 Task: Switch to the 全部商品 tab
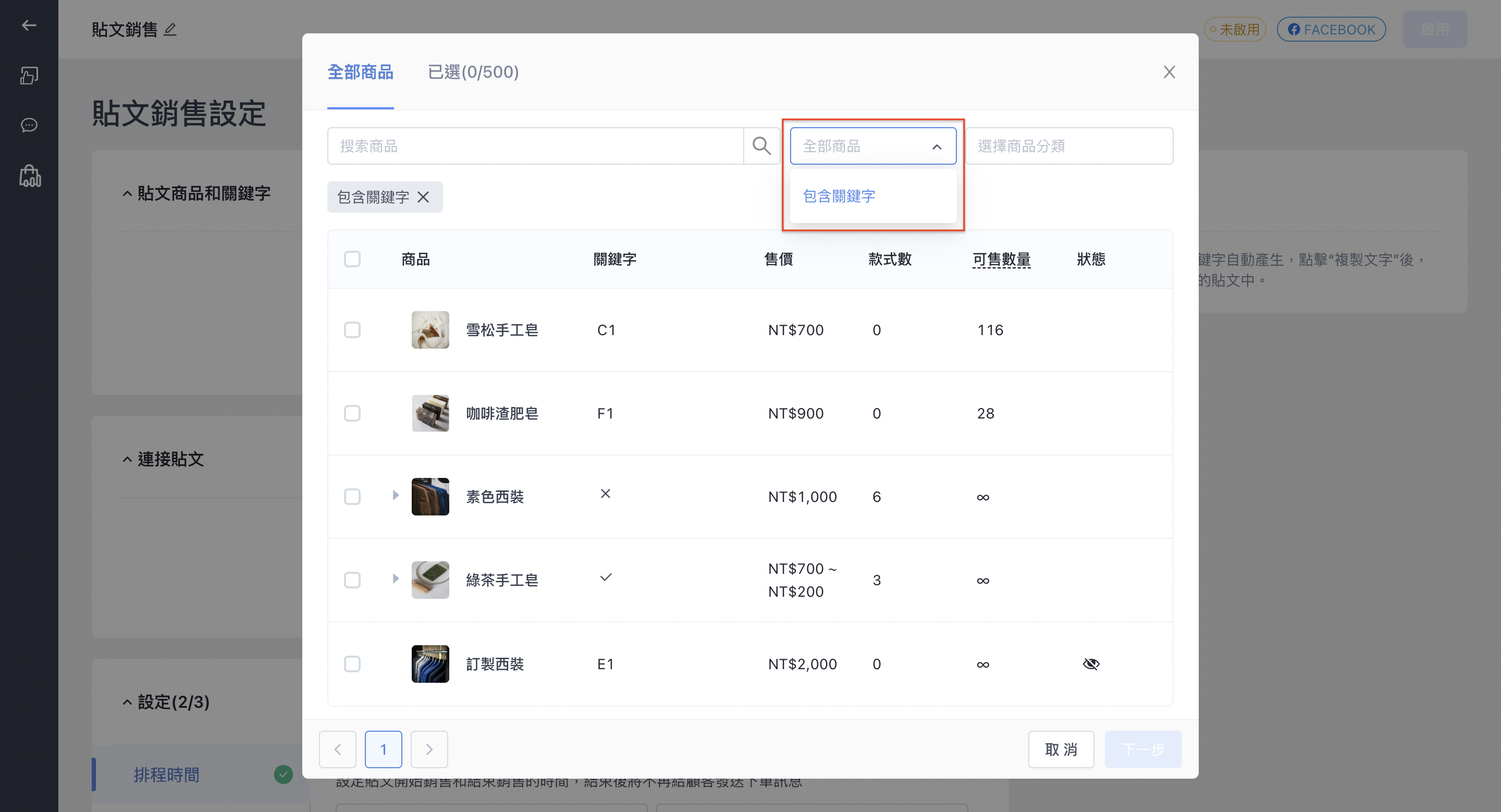(360, 71)
